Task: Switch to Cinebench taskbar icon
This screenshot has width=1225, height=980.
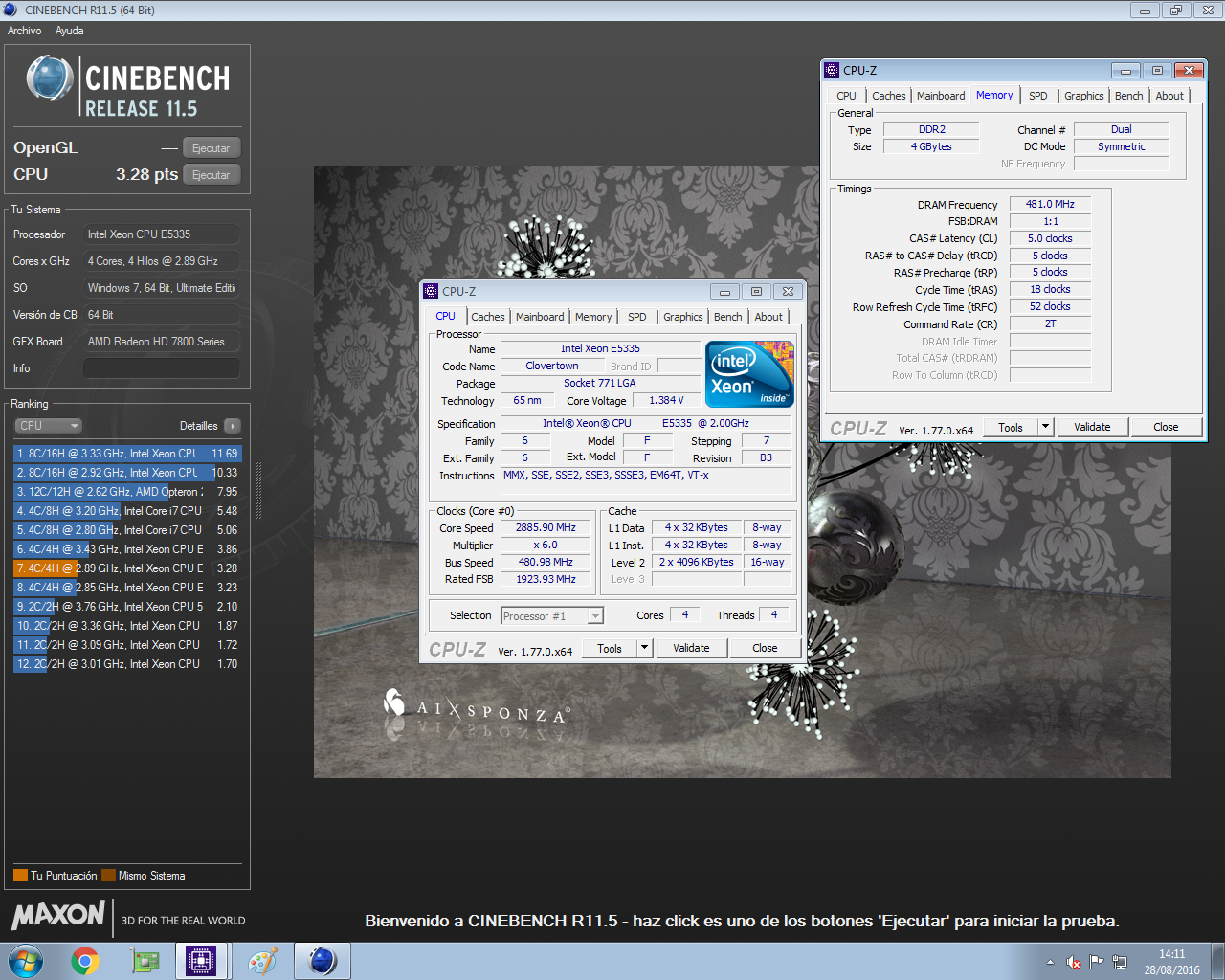Action: click(x=323, y=961)
